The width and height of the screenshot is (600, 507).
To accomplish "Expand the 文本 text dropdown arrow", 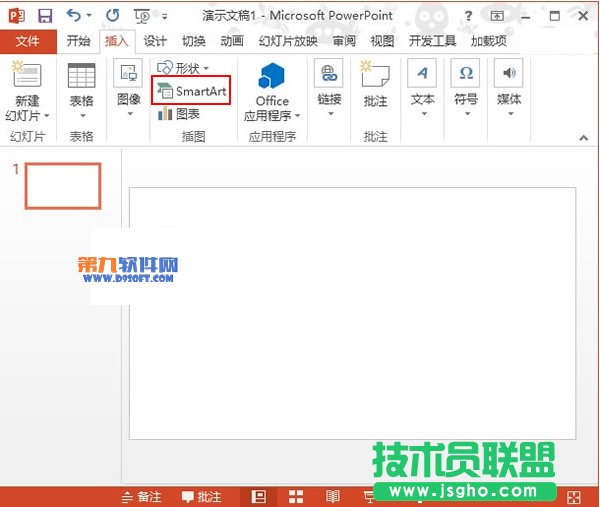I will click(x=424, y=114).
